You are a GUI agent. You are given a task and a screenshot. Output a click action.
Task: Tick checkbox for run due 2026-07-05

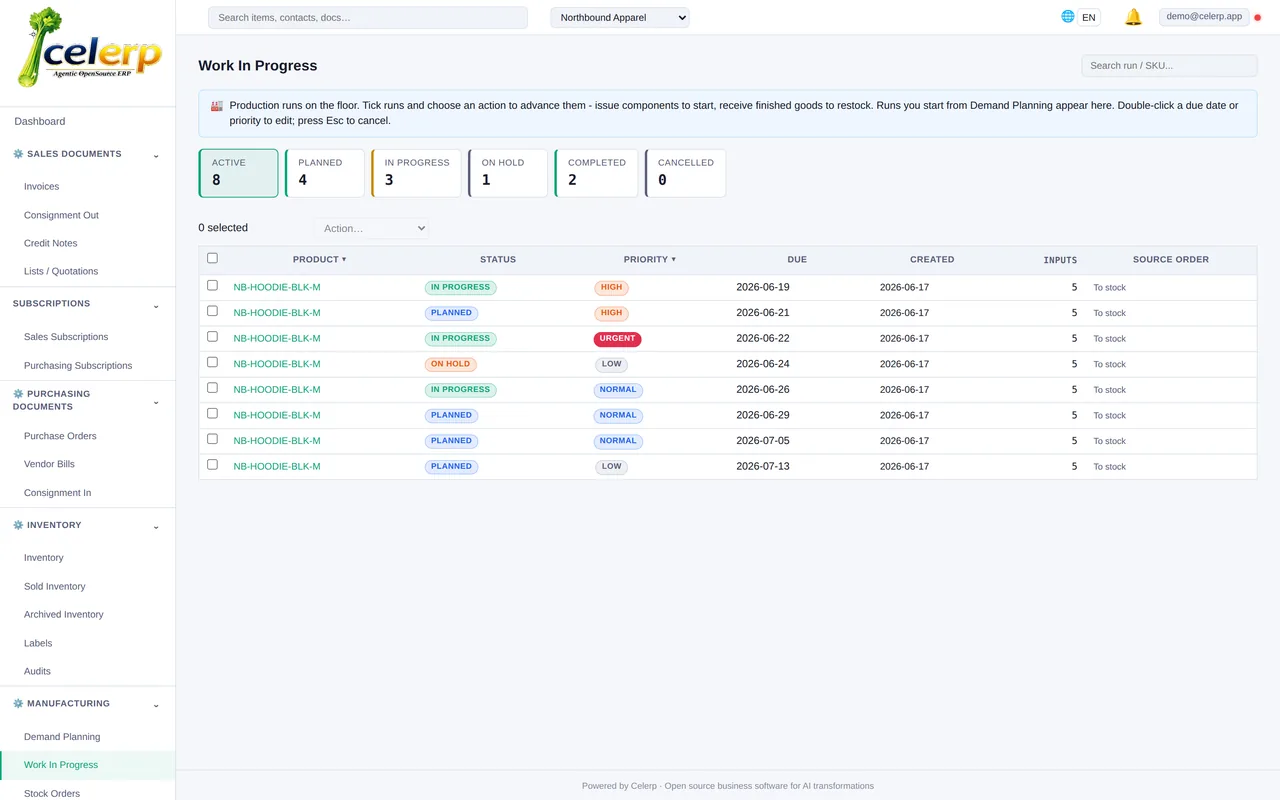point(212,439)
